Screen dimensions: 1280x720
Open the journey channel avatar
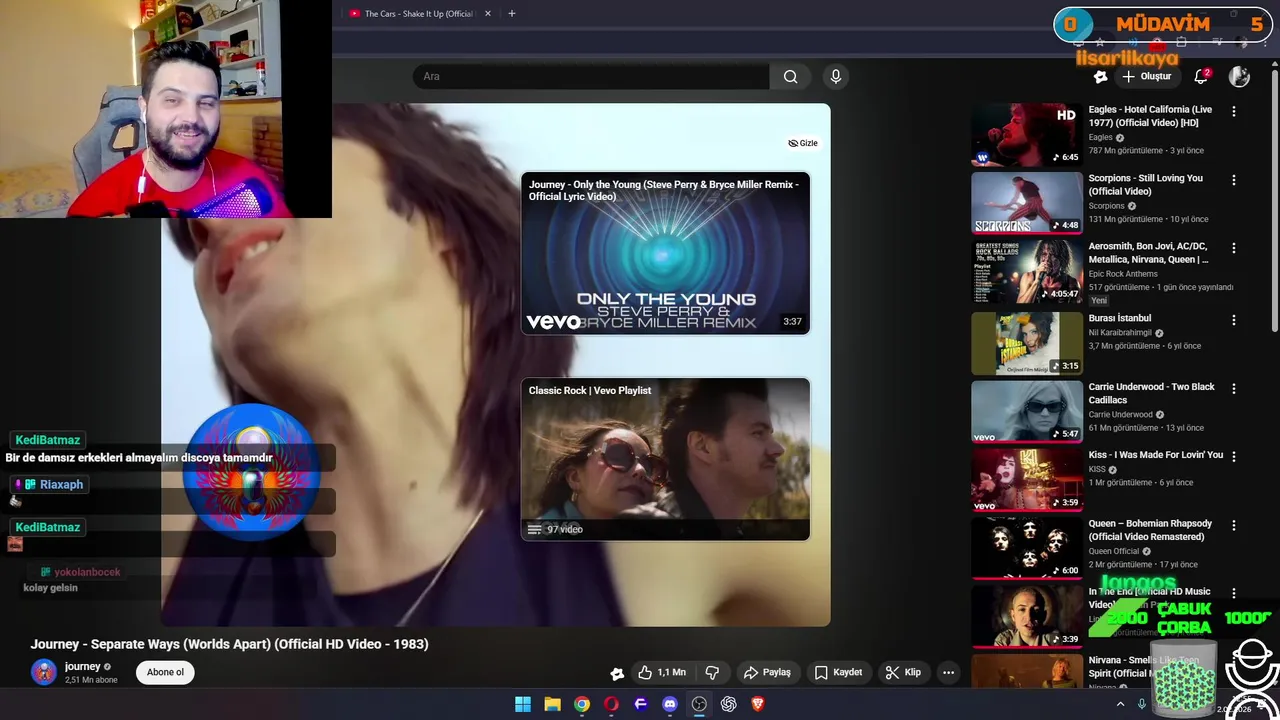[x=44, y=672]
